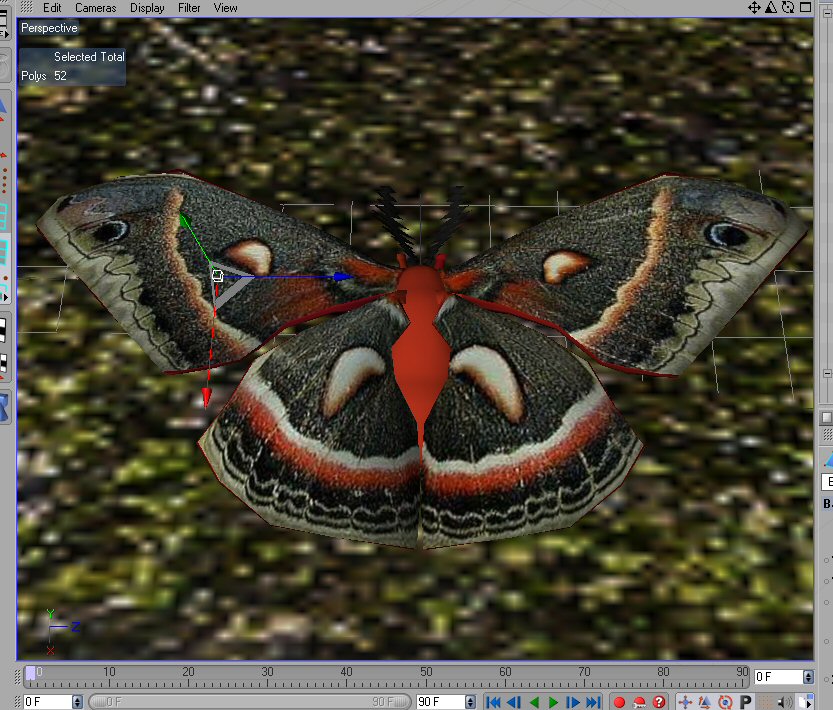
Task: Click the viewport move camera icon
Action: (753, 7)
